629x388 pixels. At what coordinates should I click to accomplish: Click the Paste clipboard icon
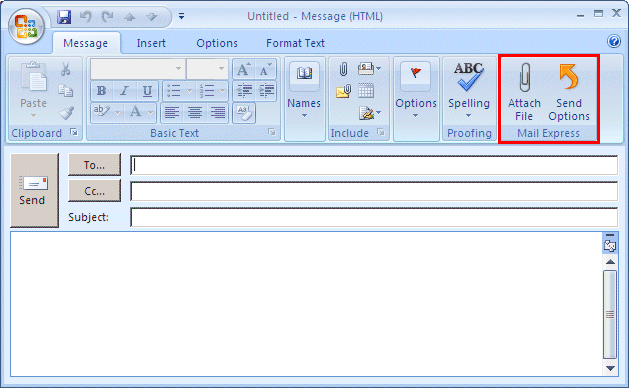[x=33, y=76]
